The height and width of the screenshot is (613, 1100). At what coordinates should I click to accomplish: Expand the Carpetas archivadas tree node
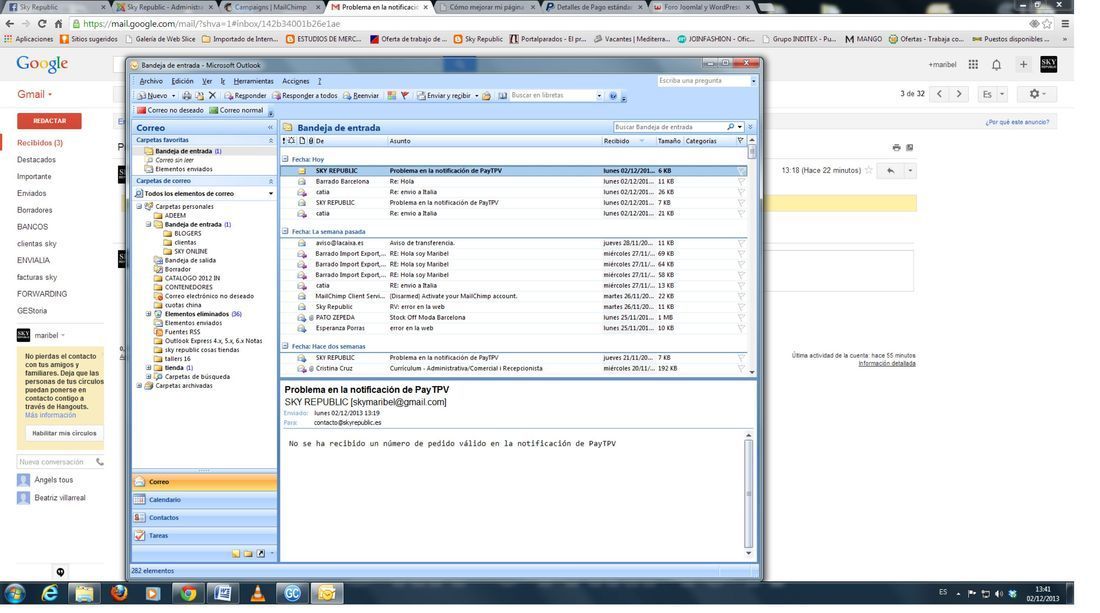(x=139, y=386)
